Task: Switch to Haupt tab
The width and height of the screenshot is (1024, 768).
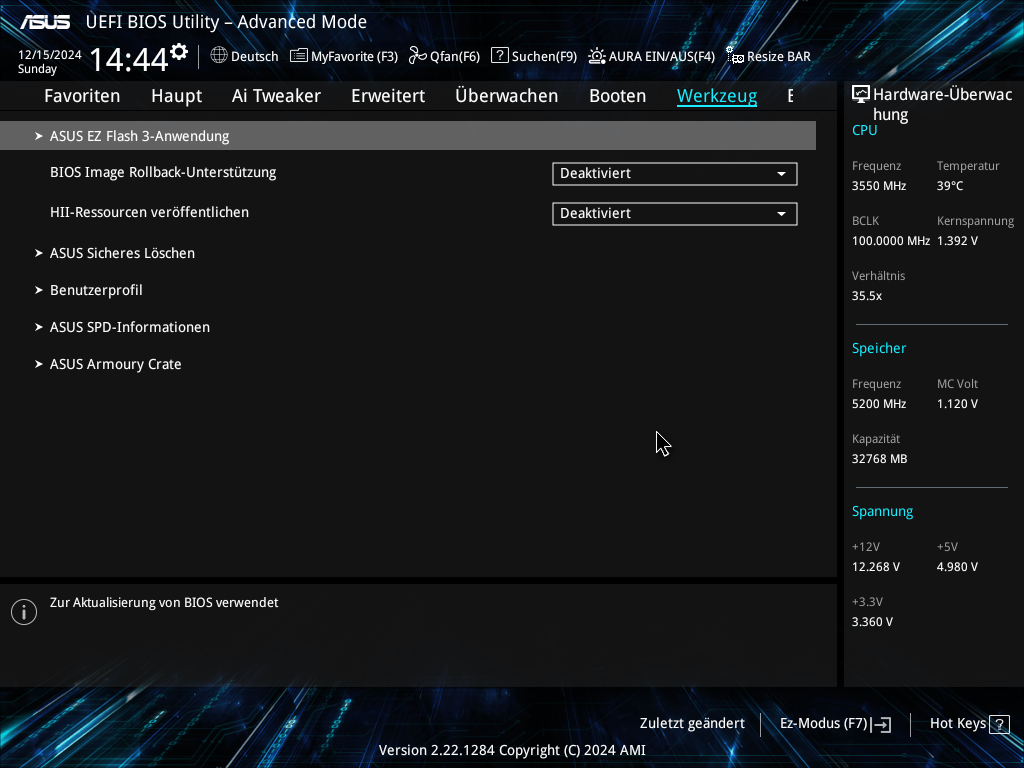Action: pyautogui.click(x=176, y=96)
